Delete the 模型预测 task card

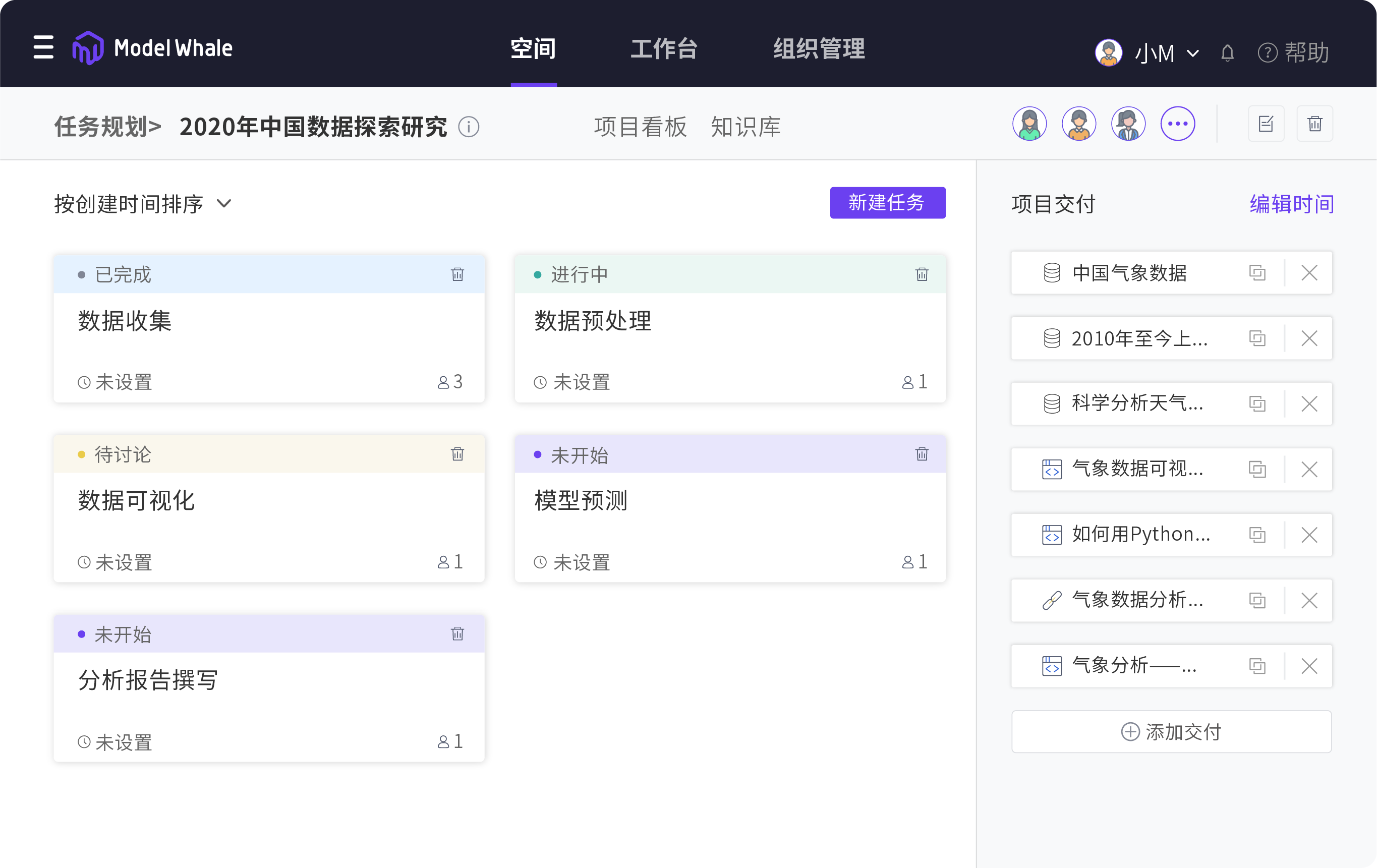921,454
